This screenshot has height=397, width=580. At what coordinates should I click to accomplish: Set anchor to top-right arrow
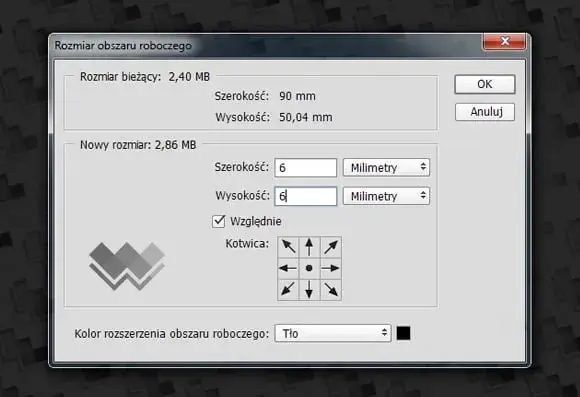331,247
